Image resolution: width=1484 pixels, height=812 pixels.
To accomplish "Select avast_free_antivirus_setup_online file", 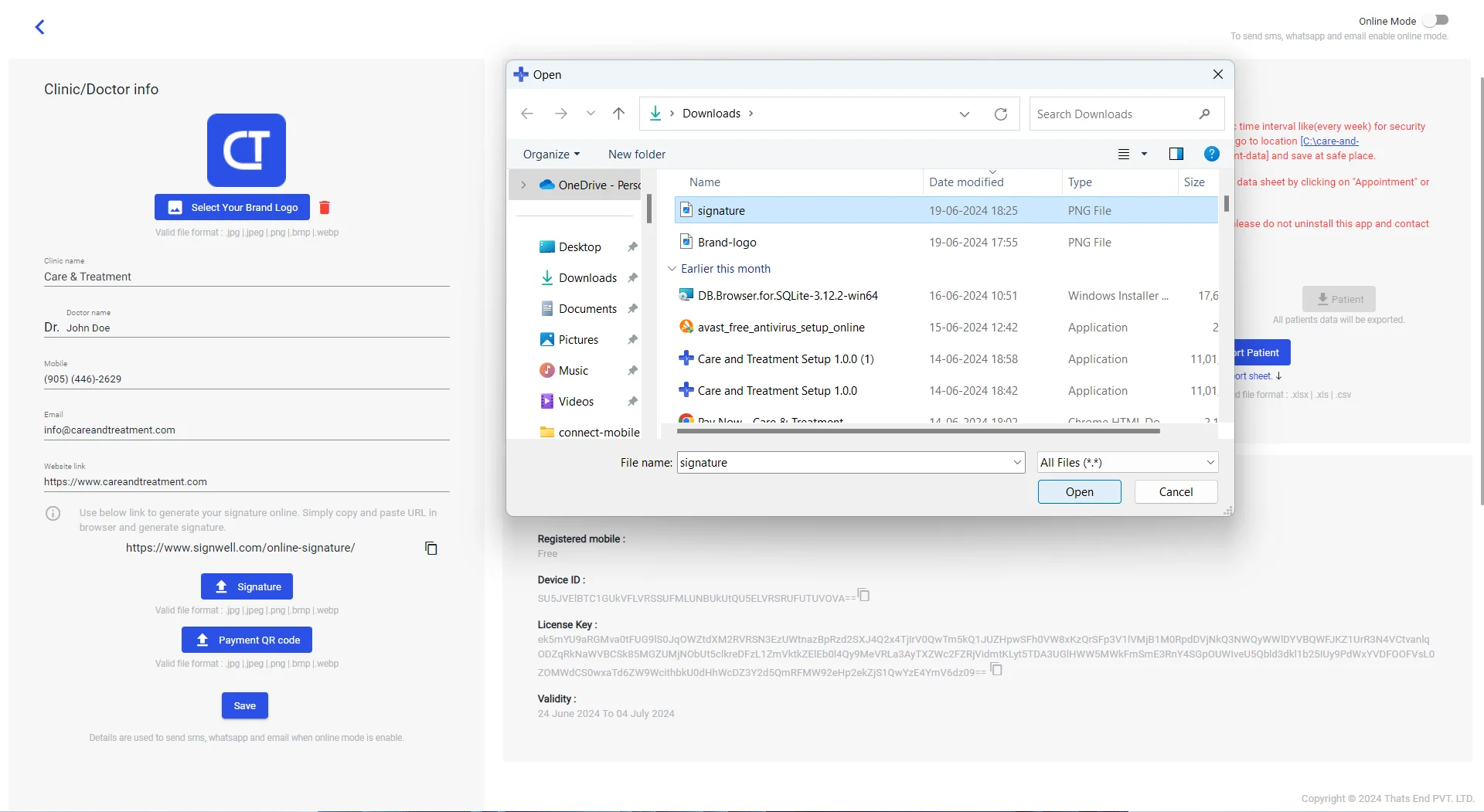I will pos(946,328).
